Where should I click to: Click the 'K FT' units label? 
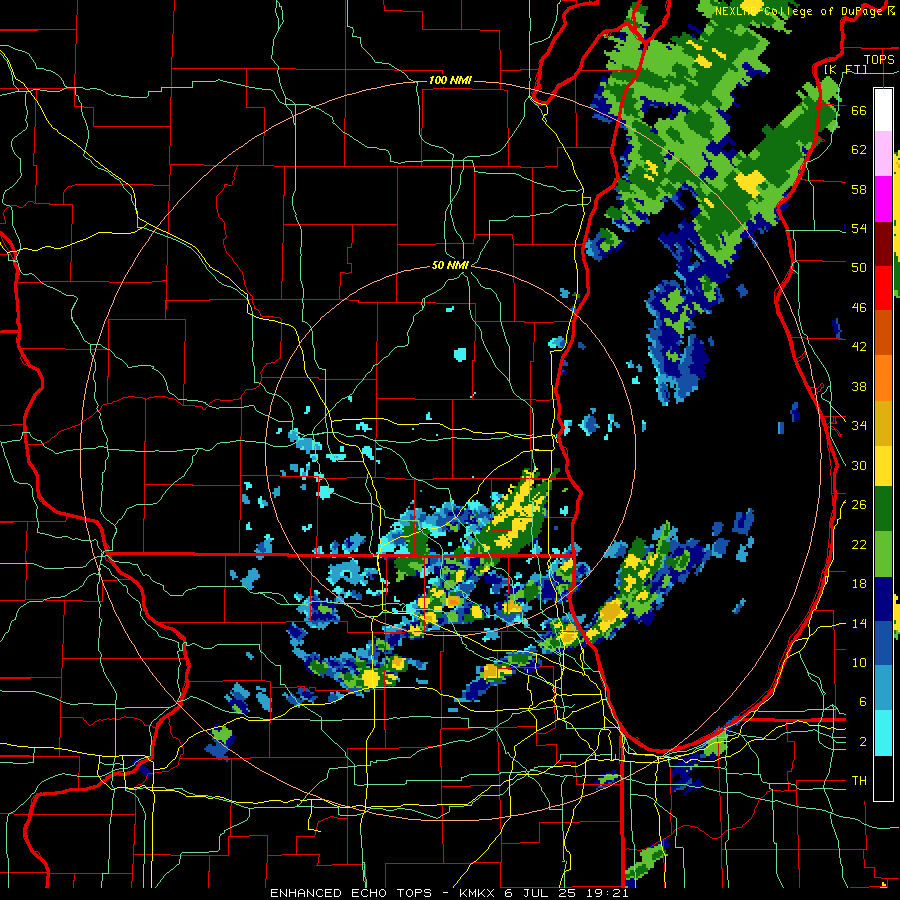coord(847,69)
